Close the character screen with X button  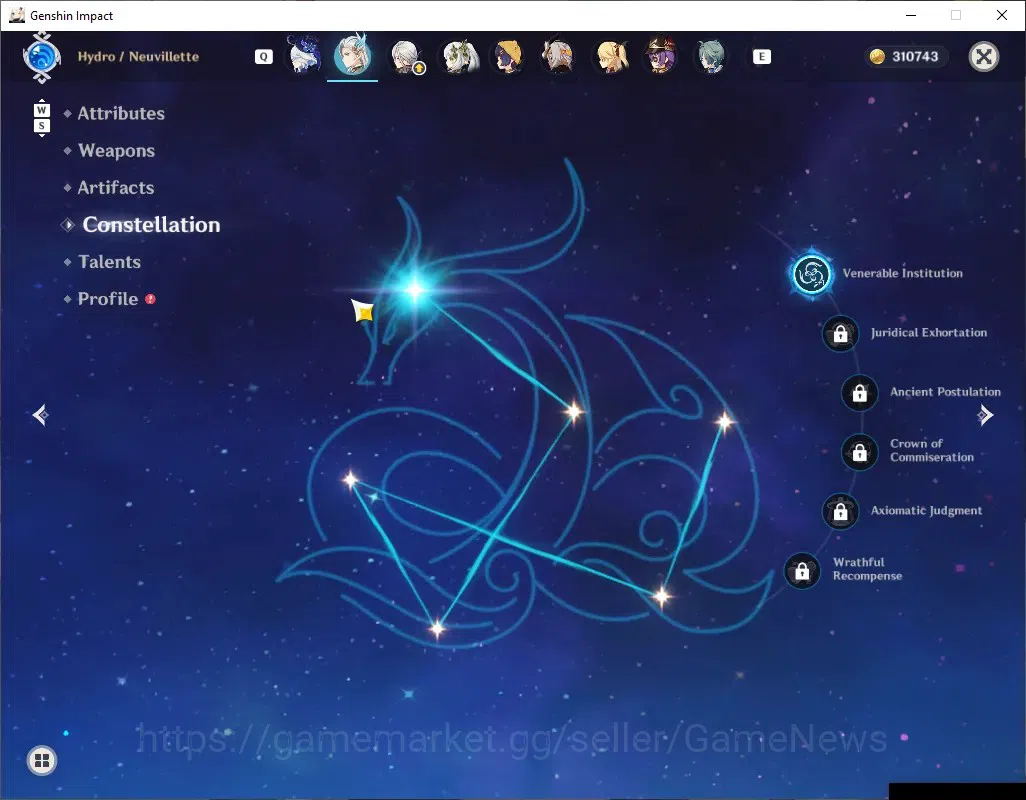[983, 57]
